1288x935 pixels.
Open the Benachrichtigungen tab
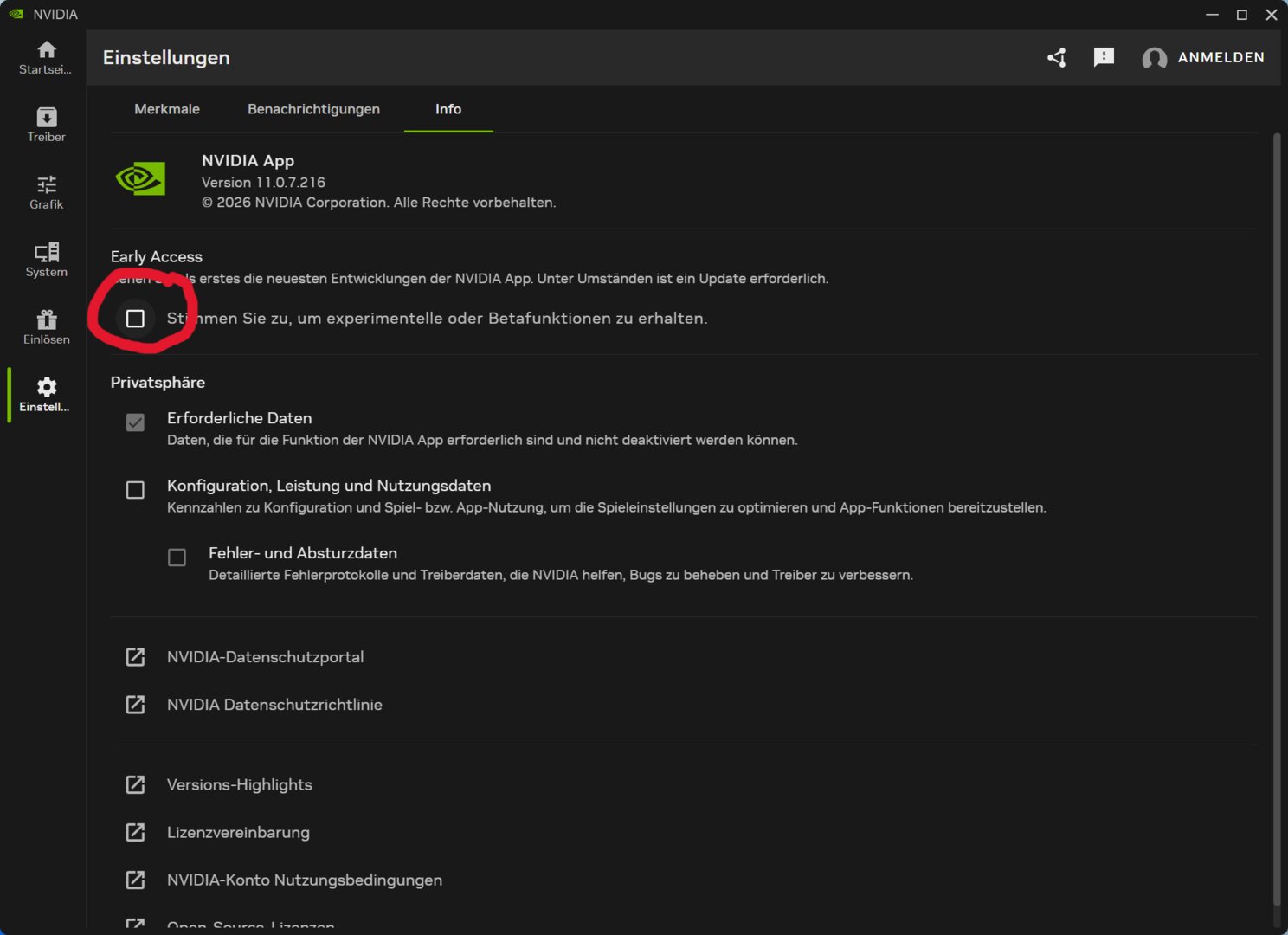point(313,109)
